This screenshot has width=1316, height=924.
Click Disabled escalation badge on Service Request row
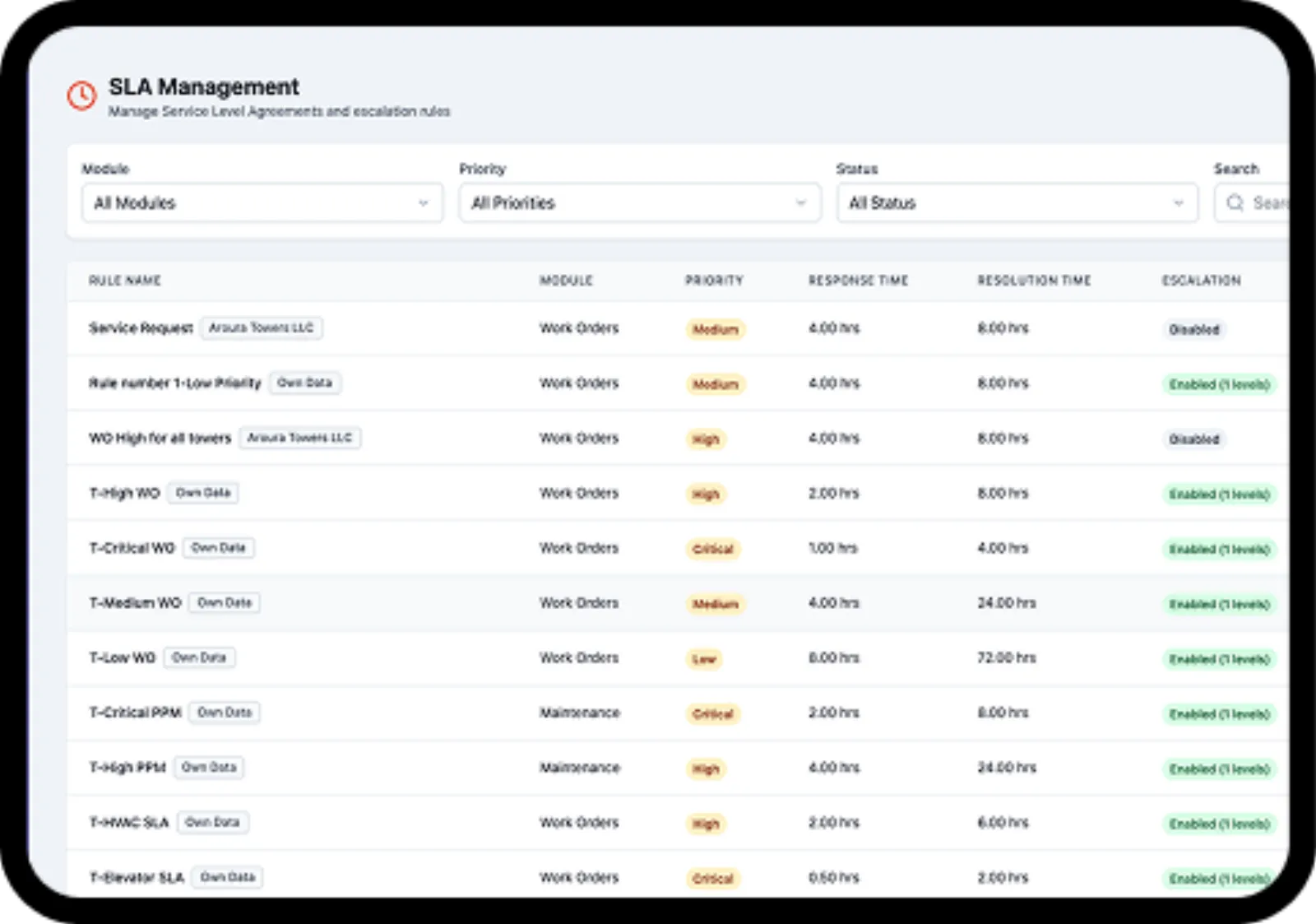[x=1194, y=330]
